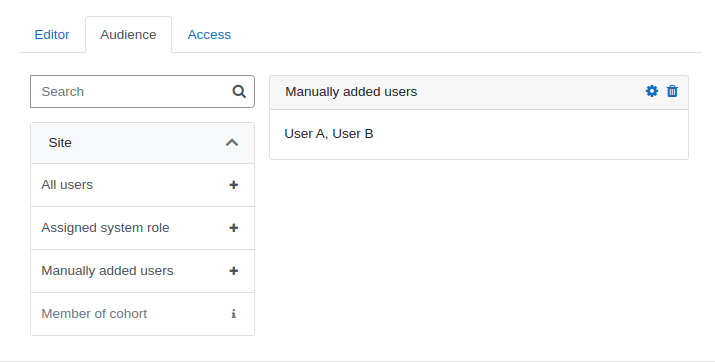
Task: Open settings gear for Manually added users
Action: coord(652,91)
